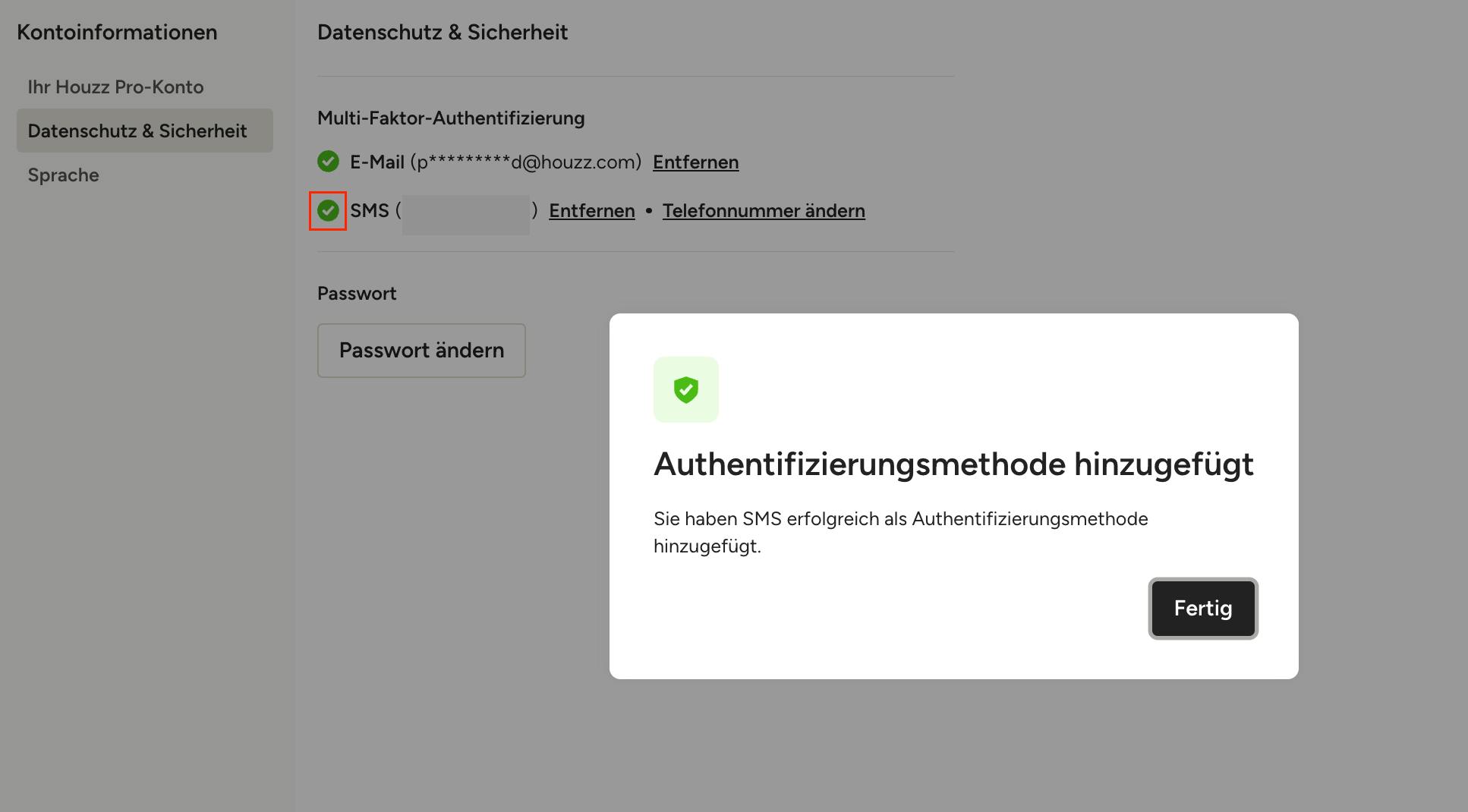Click the SMS label in the authentication list
1468x812 pixels.
click(370, 211)
